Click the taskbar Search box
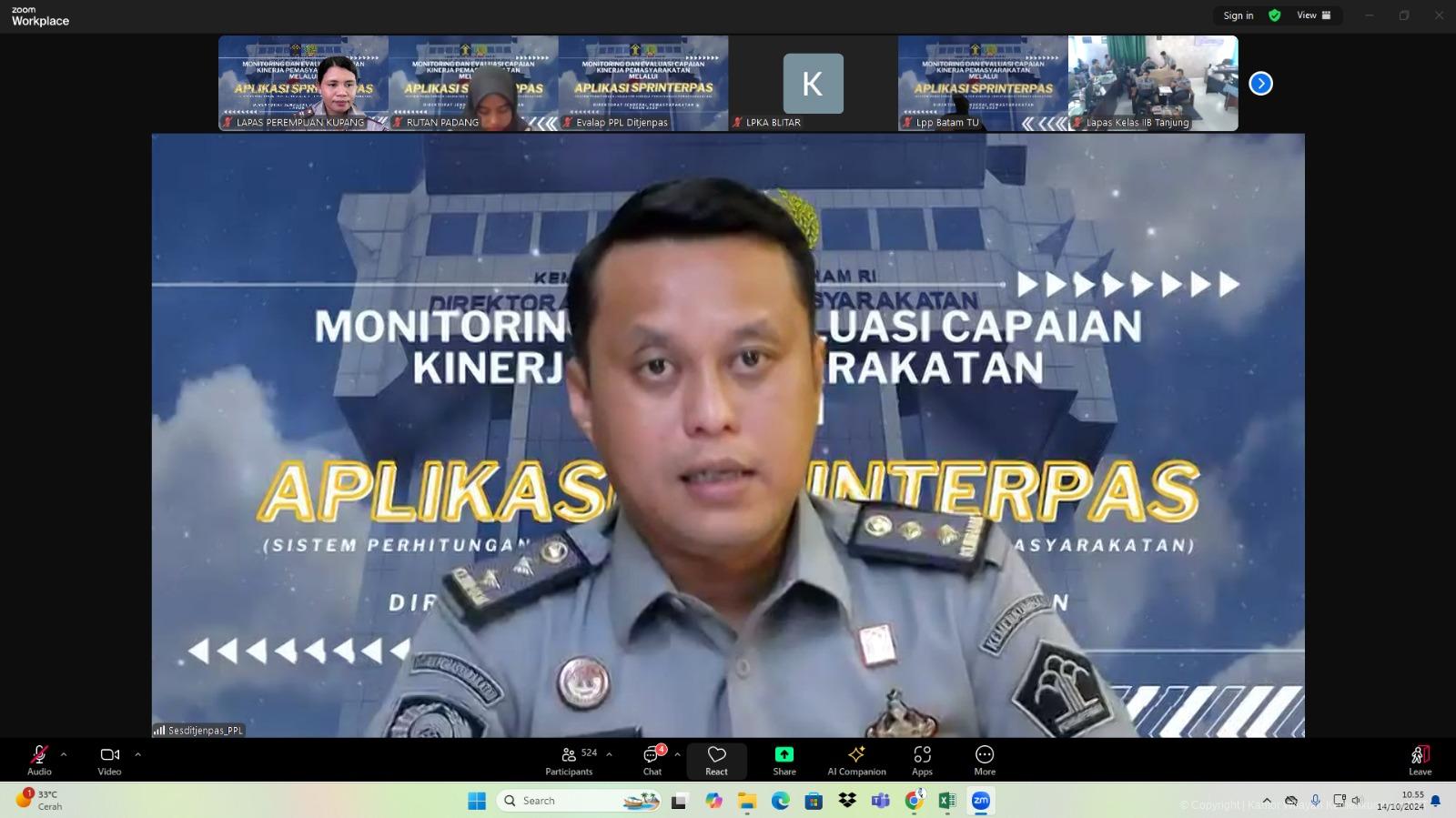Screen dimensions: 1456x818 pos(579,801)
